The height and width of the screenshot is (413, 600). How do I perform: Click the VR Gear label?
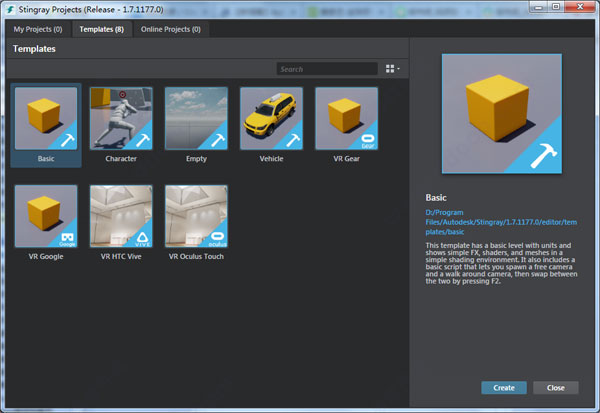pos(346,158)
